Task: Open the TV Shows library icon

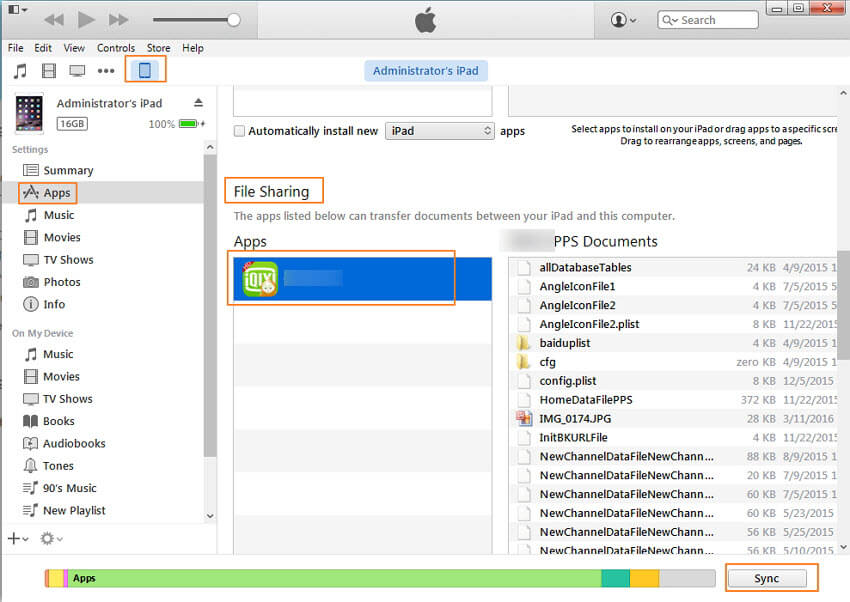Action: pyautogui.click(x=77, y=71)
